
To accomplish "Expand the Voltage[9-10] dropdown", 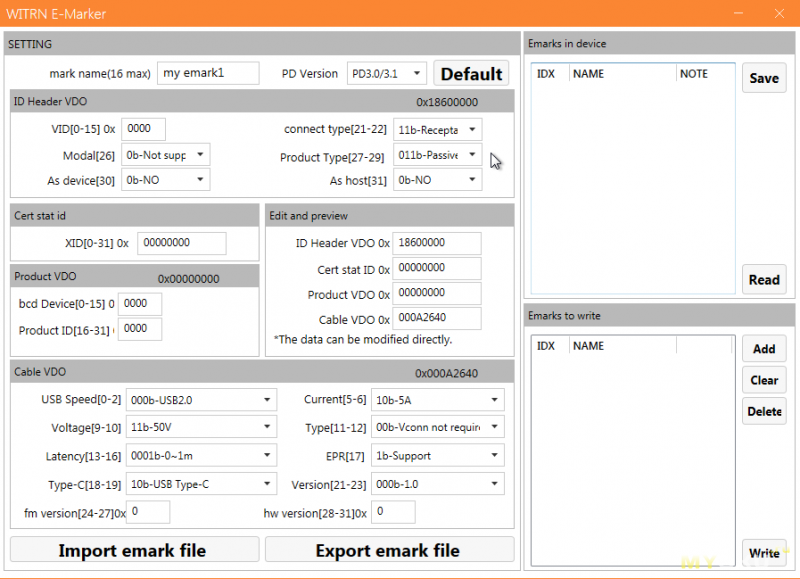I will 201,427.
